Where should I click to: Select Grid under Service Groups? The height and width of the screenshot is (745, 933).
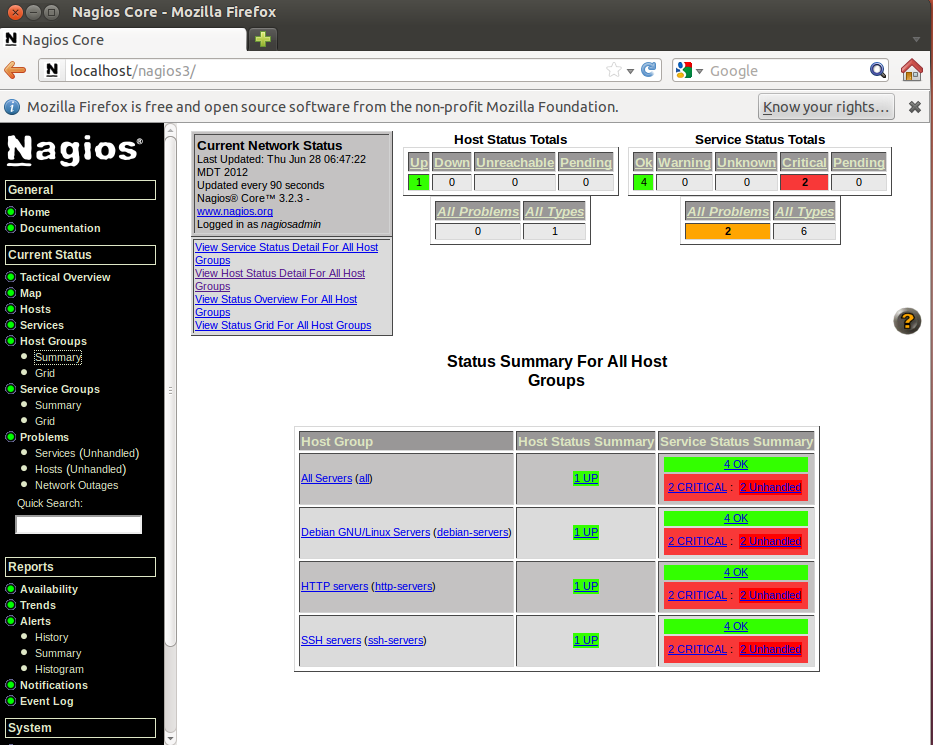click(45, 421)
